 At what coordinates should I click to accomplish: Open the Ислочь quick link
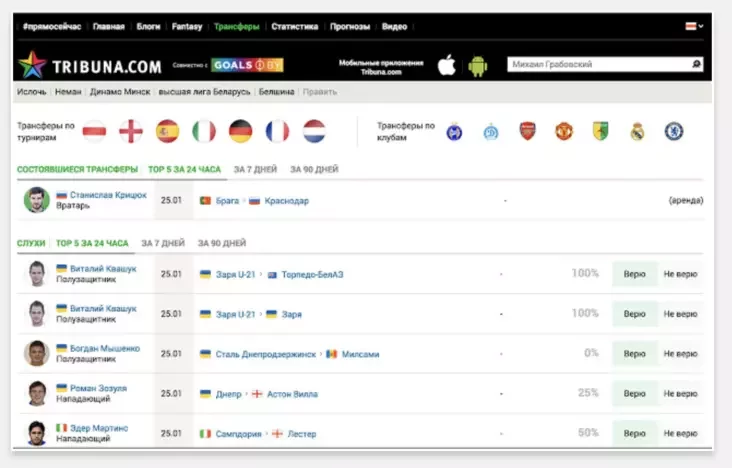[x=32, y=92]
